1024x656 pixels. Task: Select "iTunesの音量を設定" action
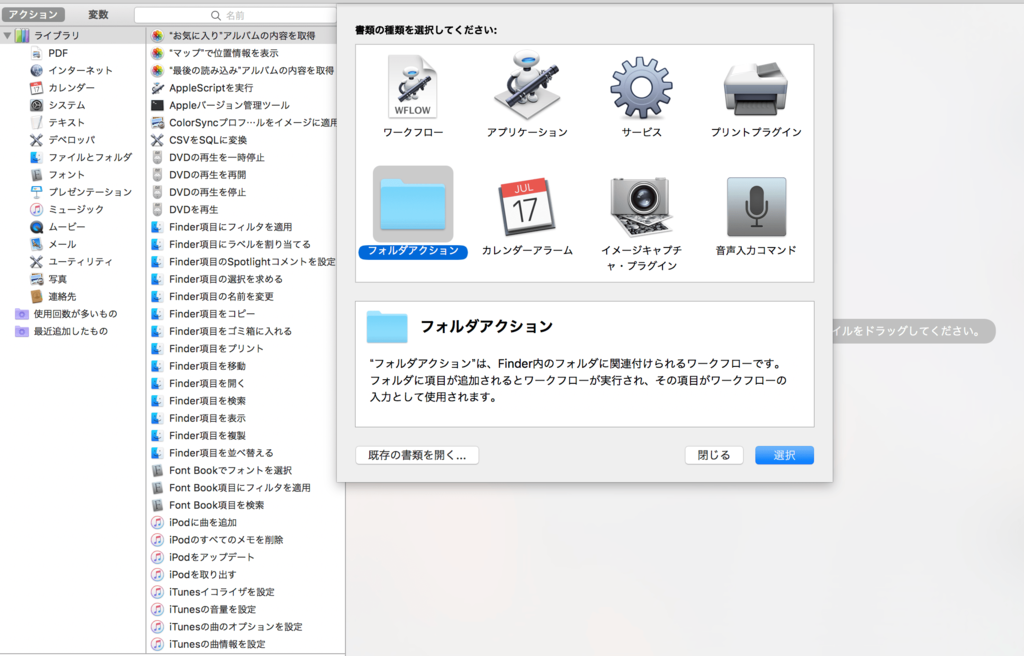(212, 610)
